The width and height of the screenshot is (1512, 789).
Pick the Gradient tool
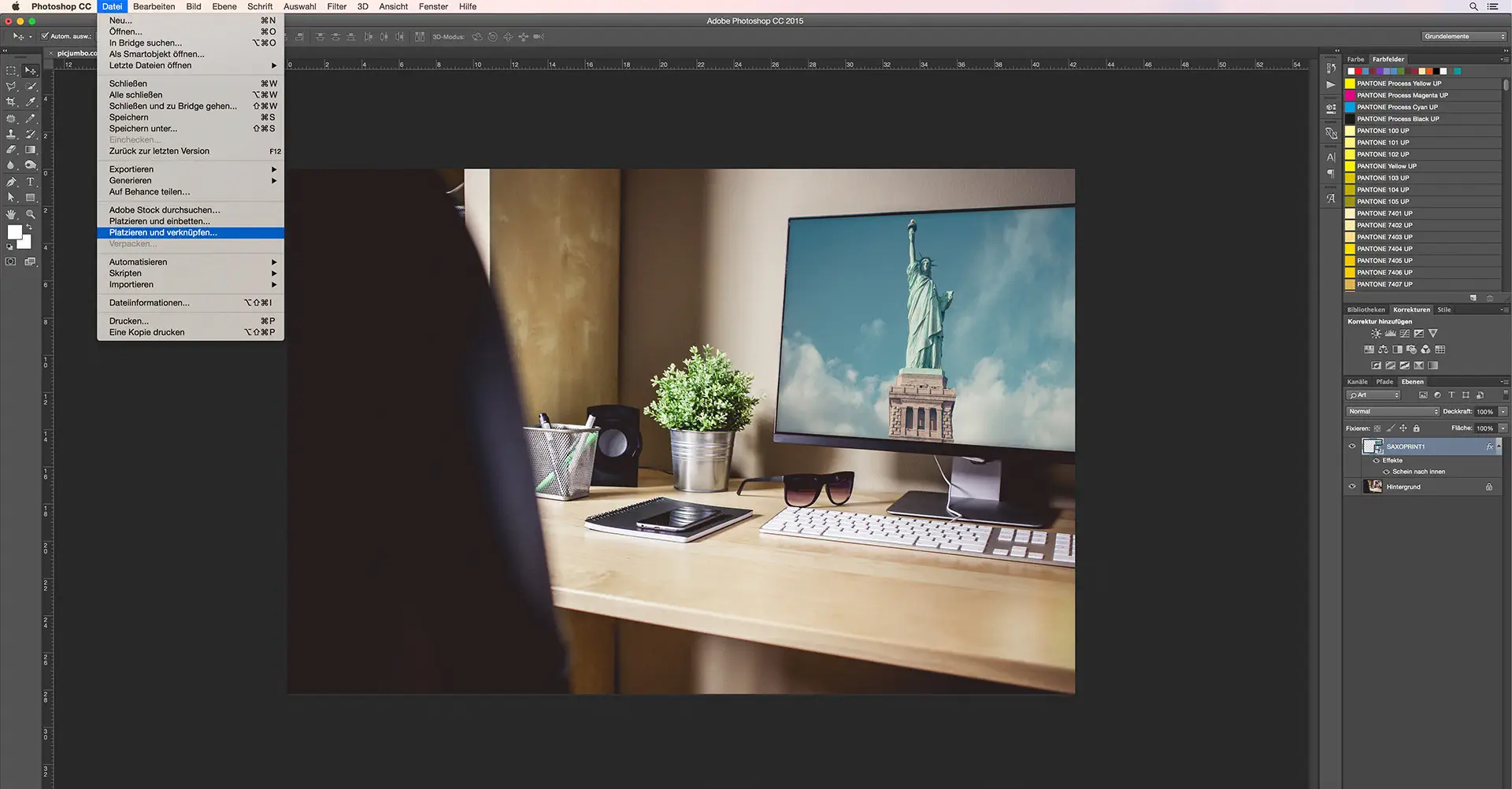point(29,149)
